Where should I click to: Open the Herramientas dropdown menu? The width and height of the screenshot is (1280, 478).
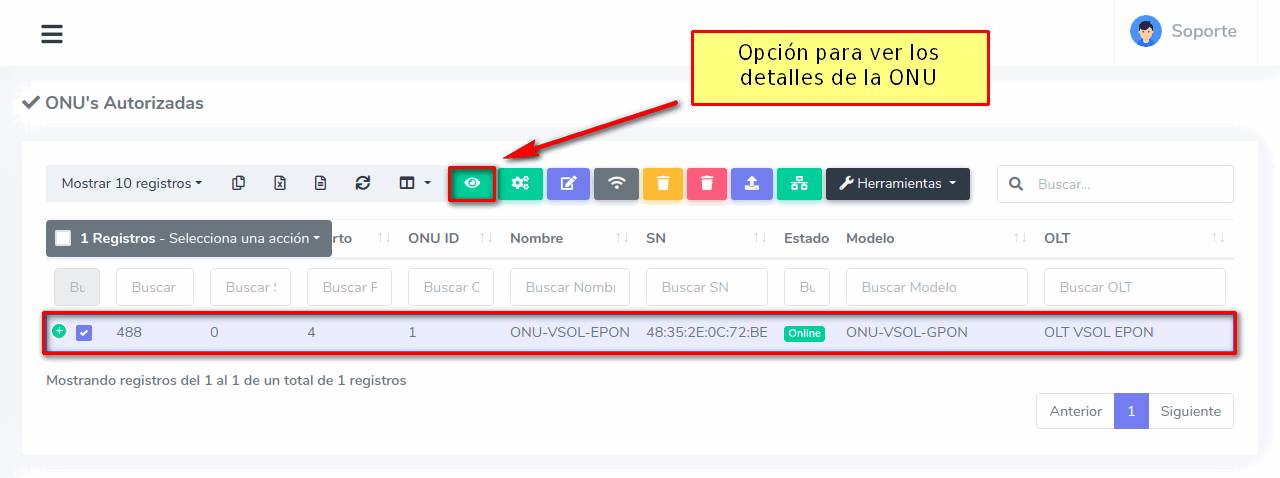(897, 184)
